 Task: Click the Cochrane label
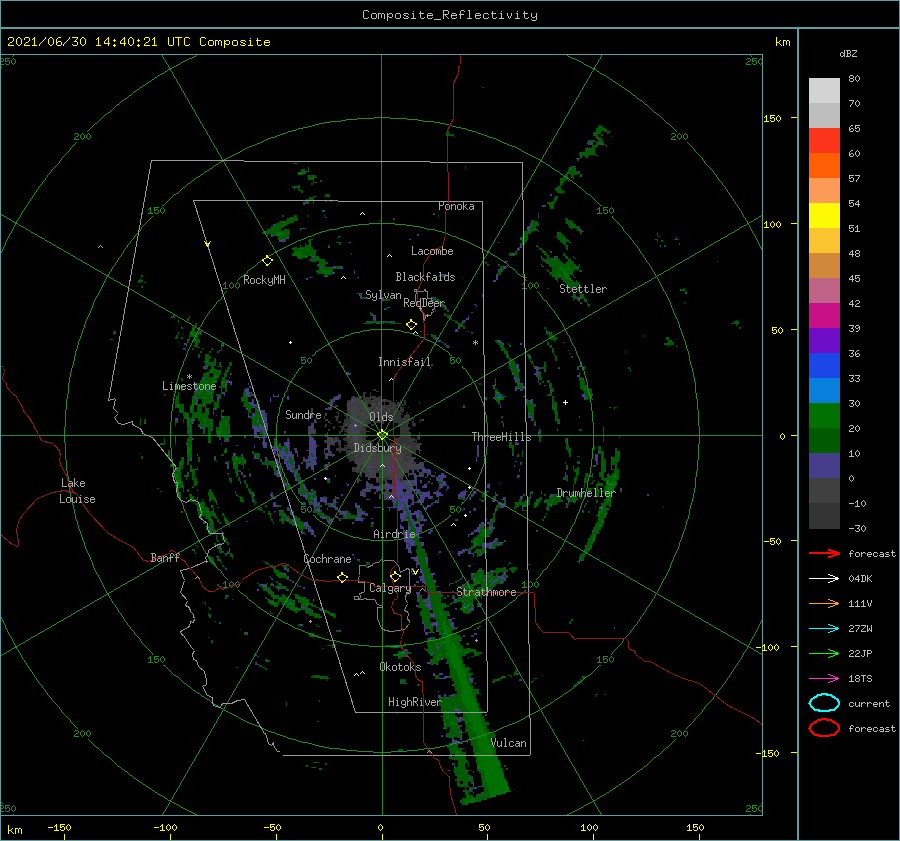327,559
